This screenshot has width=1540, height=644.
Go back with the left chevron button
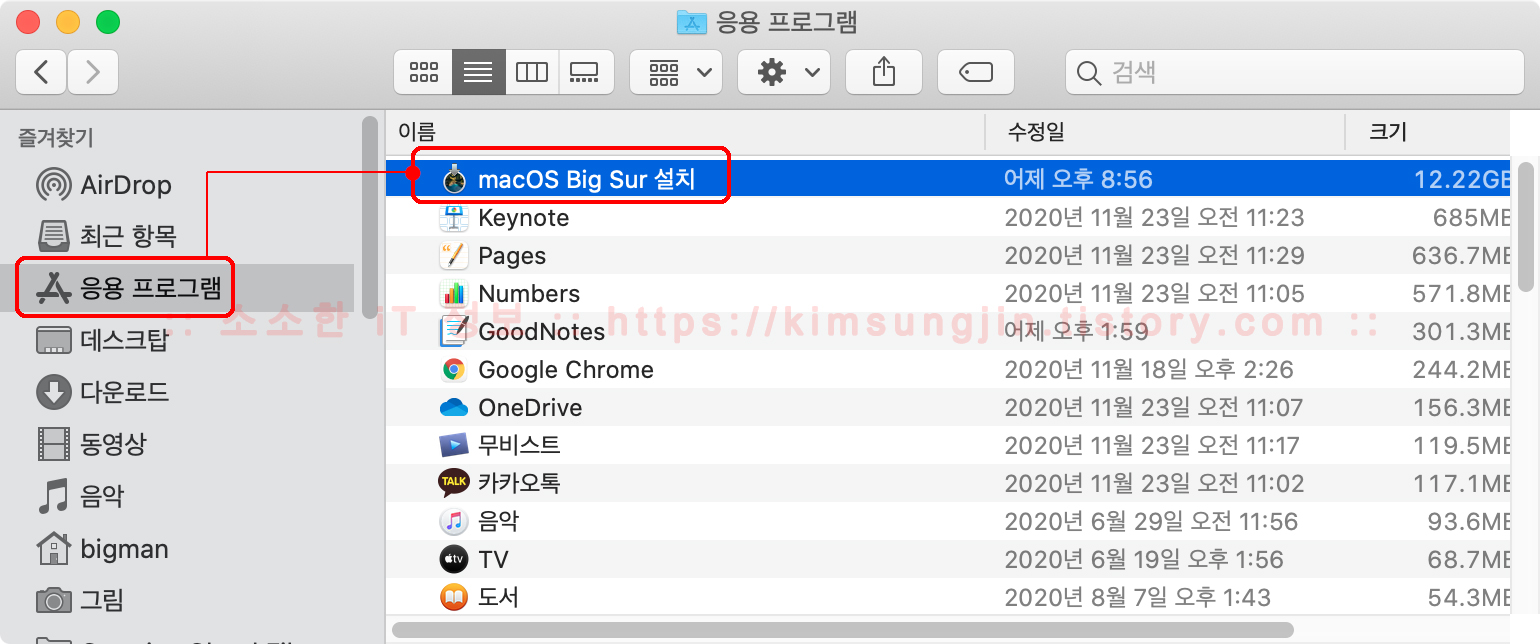click(x=42, y=72)
